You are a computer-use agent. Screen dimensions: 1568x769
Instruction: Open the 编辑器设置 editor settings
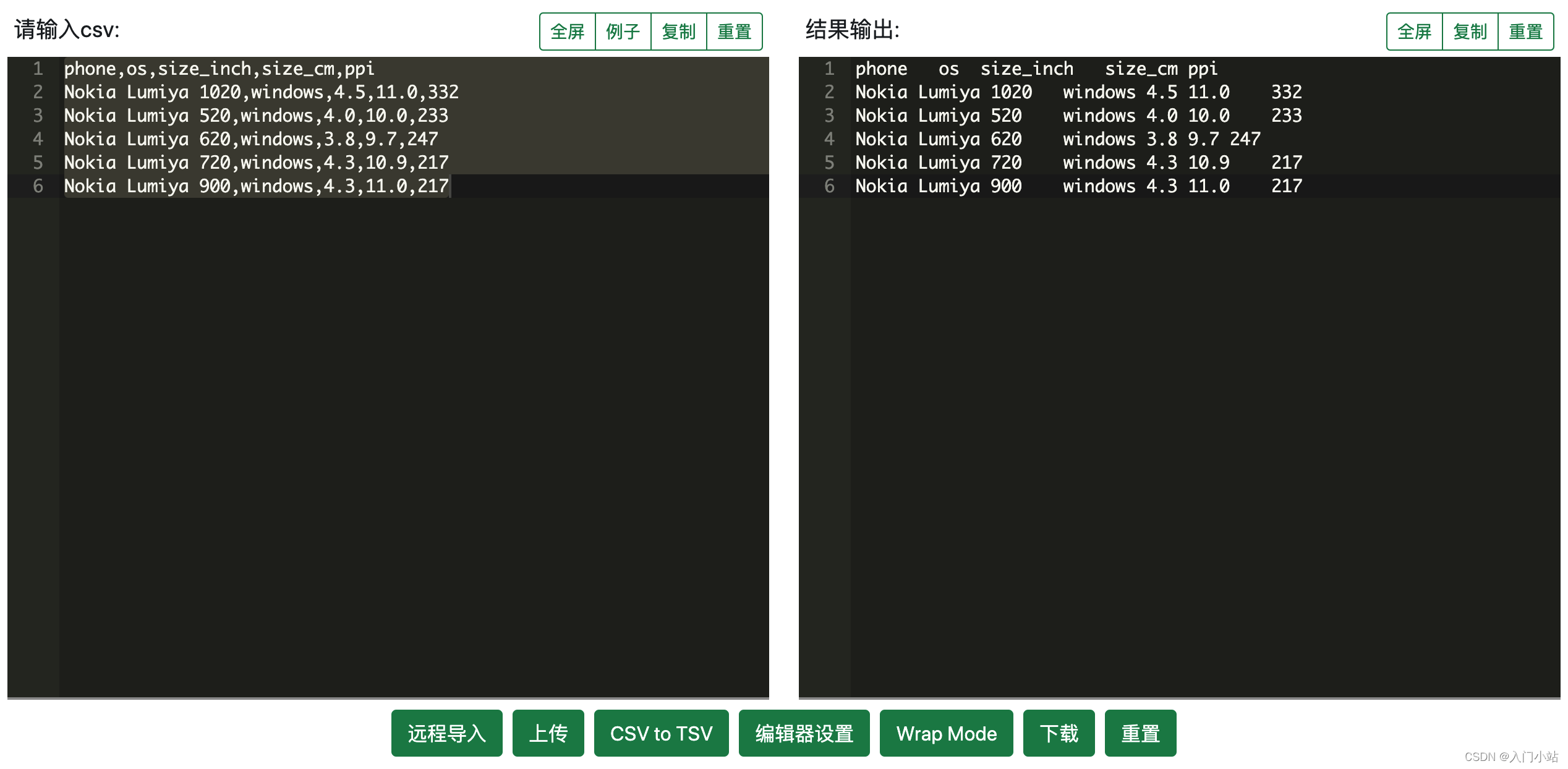click(x=803, y=733)
